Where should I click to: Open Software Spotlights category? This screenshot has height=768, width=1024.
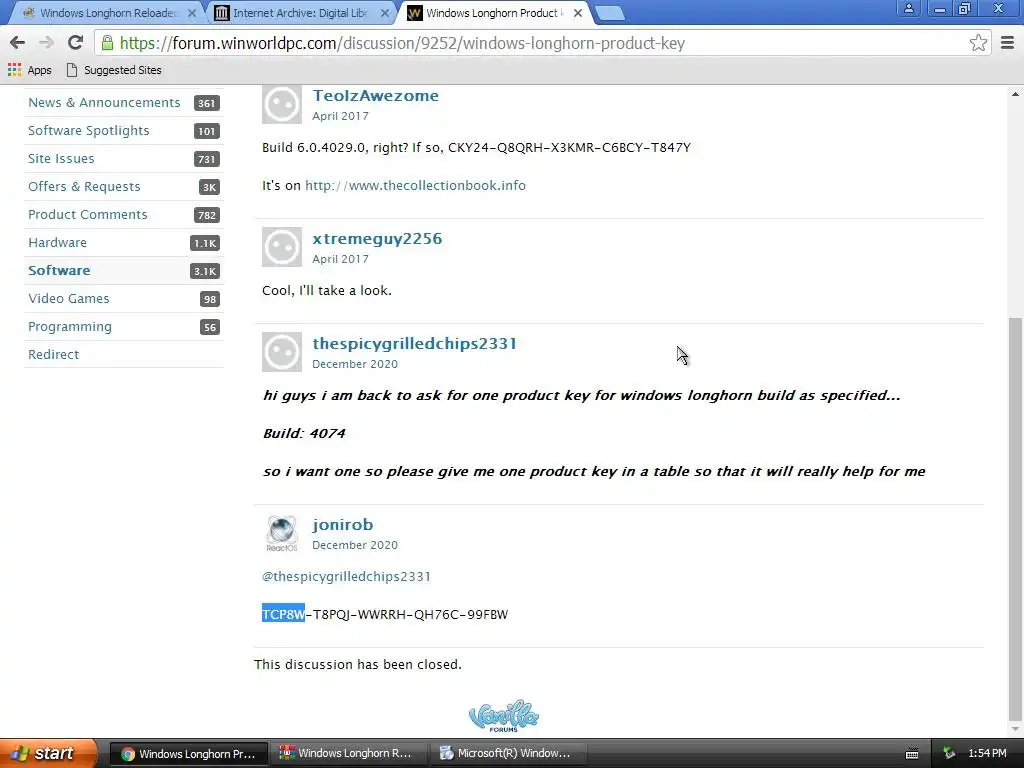pos(89,131)
